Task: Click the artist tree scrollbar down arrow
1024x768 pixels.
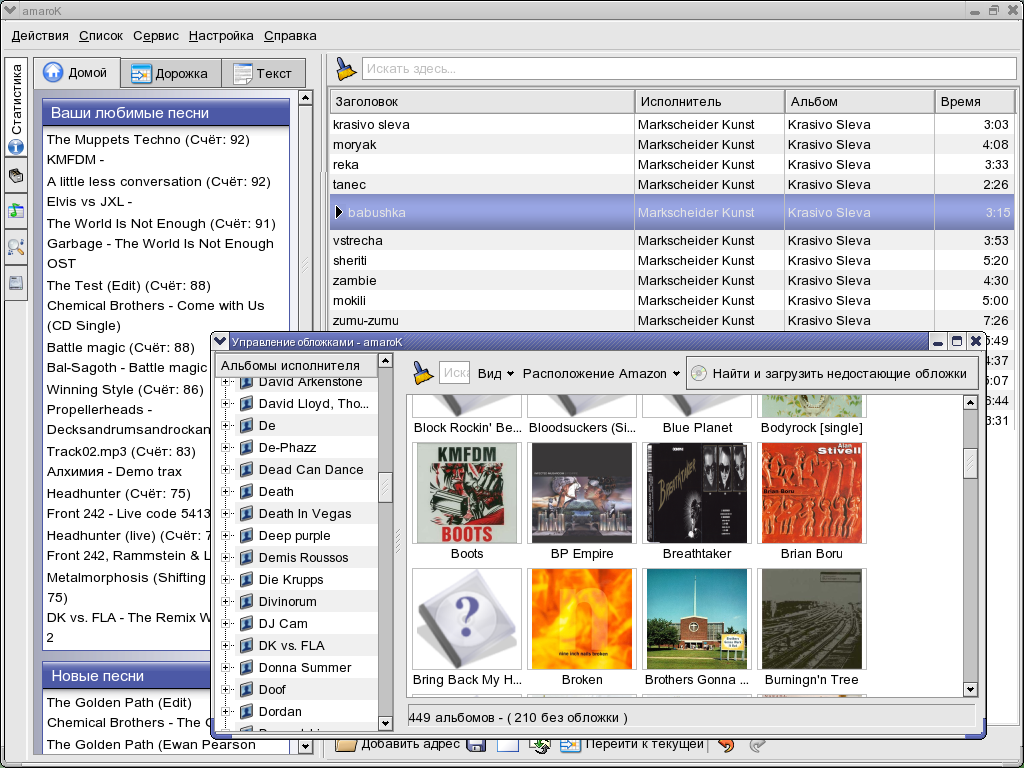Action: (x=385, y=723)
